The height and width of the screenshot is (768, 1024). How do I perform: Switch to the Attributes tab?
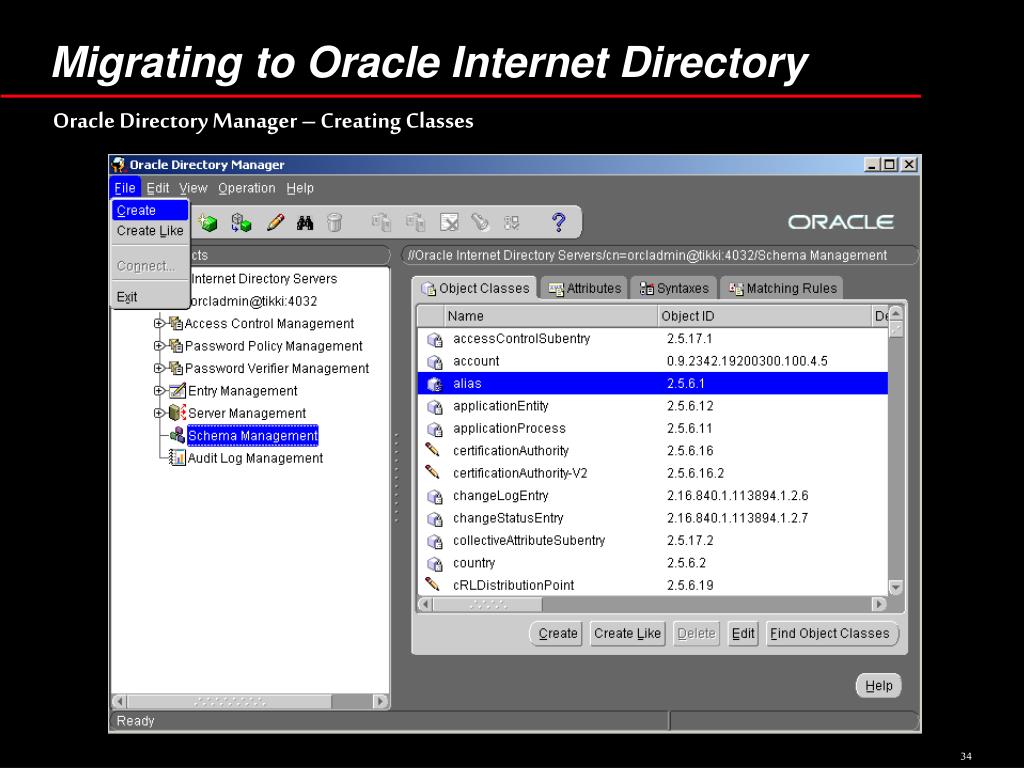(584, 288)
